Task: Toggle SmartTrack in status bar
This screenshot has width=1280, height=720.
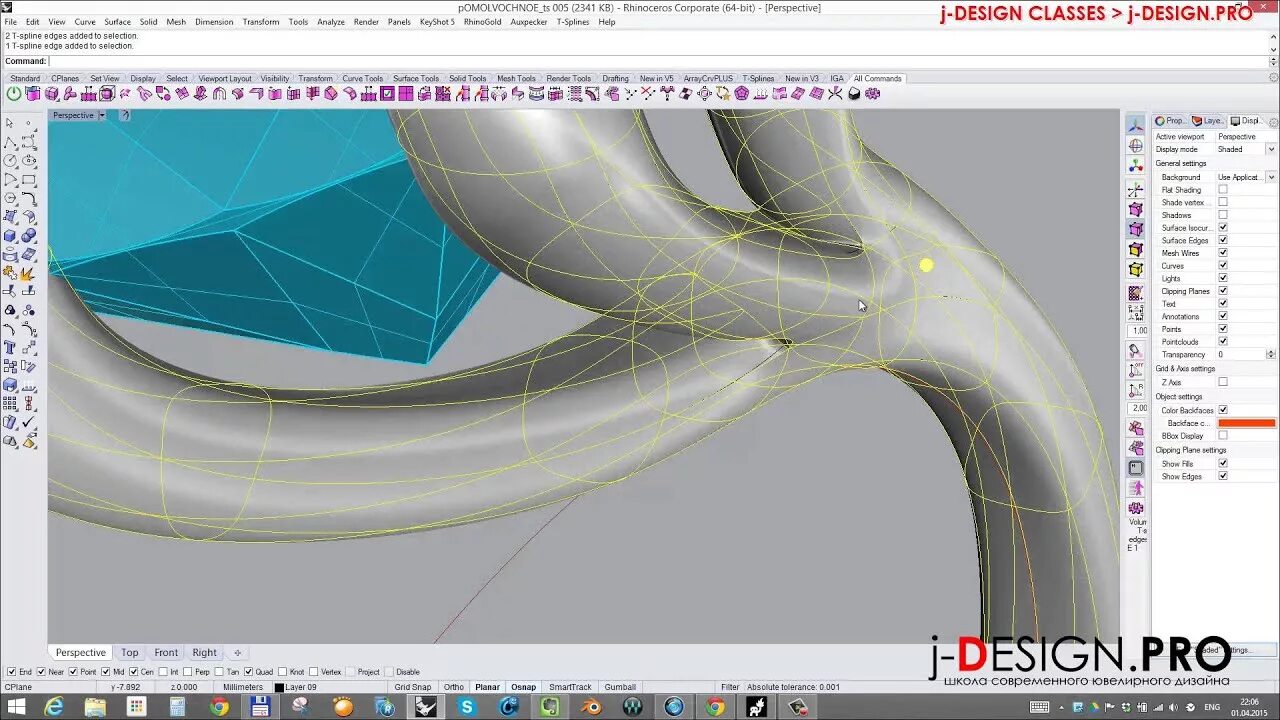Action: [570, 687]
